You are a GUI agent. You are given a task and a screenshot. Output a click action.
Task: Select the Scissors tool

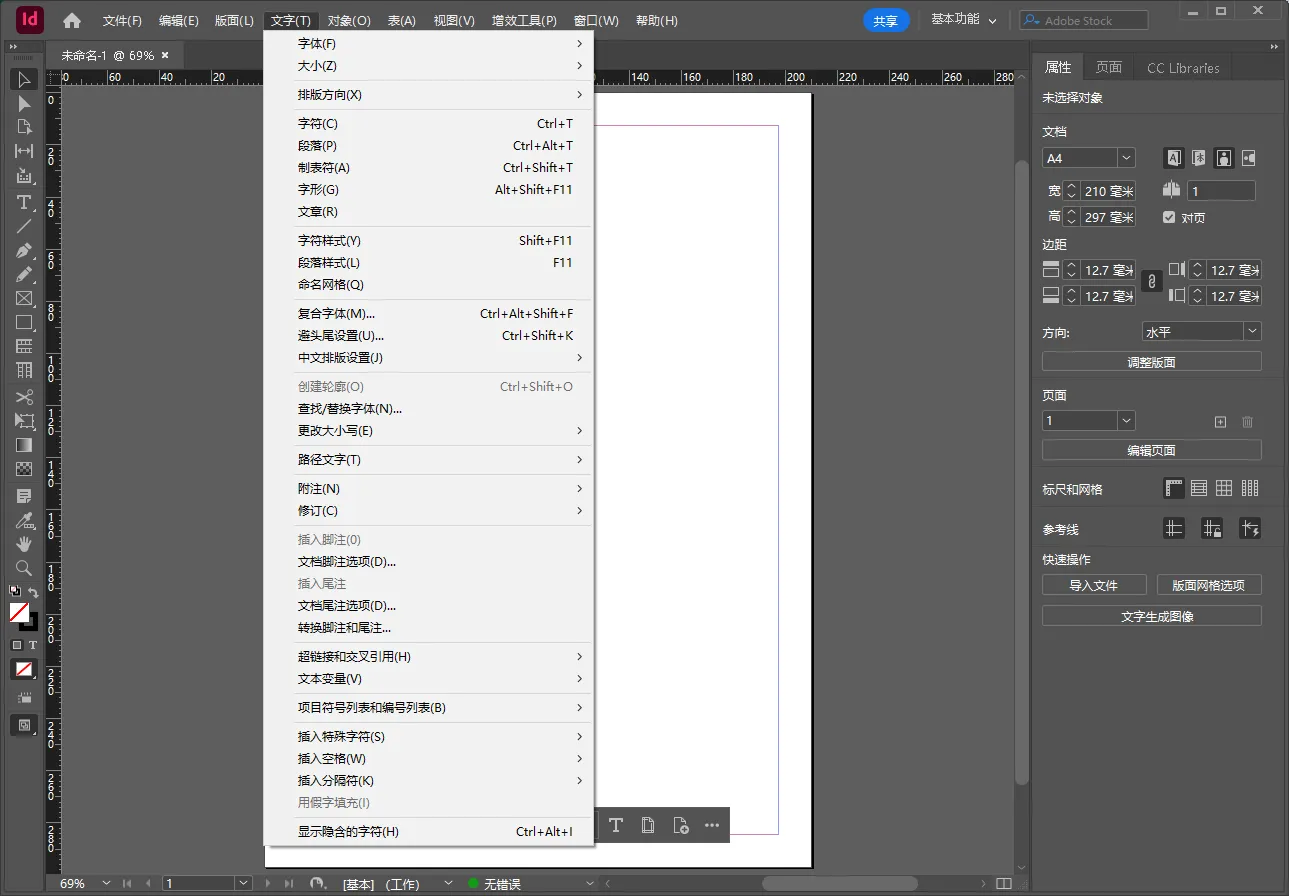(24, 397)
